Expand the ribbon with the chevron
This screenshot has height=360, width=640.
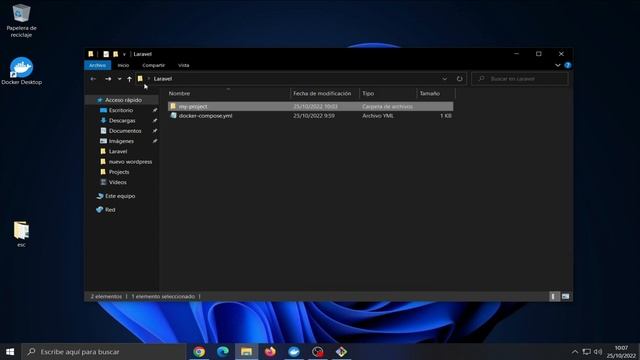coord(558,65)
